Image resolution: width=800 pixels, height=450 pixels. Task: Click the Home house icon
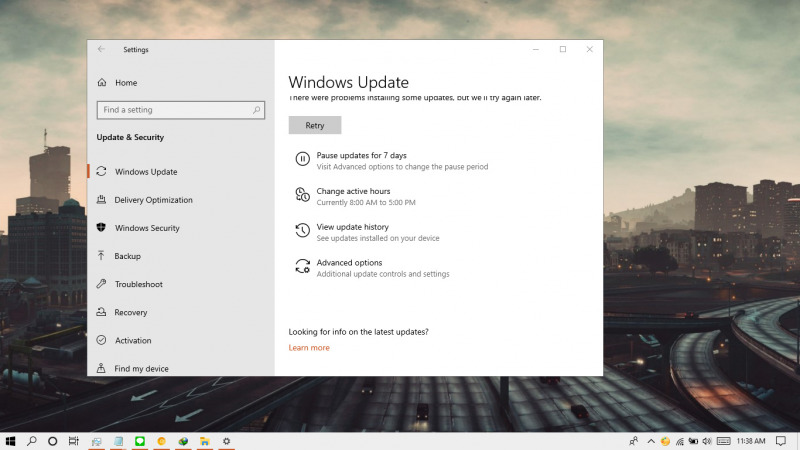[x=102, y=82]
